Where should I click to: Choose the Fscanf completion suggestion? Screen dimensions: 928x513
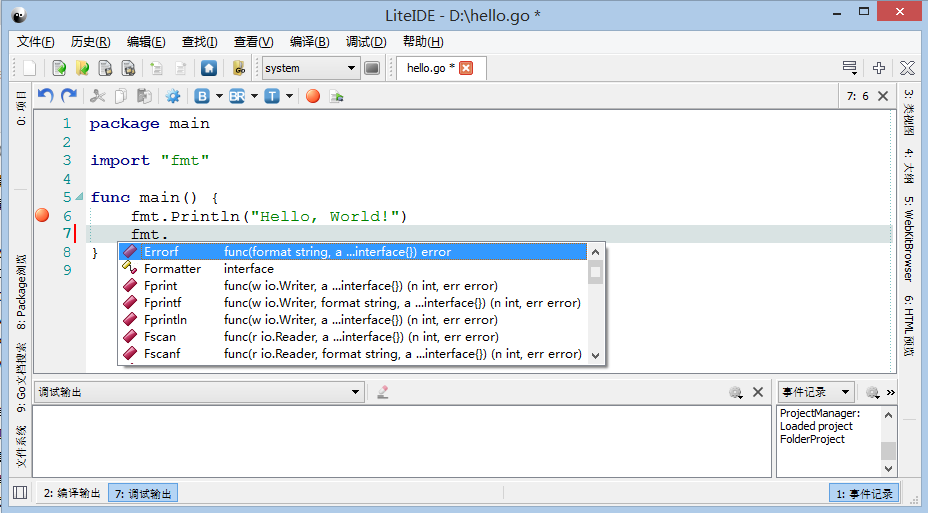[353, 354]
